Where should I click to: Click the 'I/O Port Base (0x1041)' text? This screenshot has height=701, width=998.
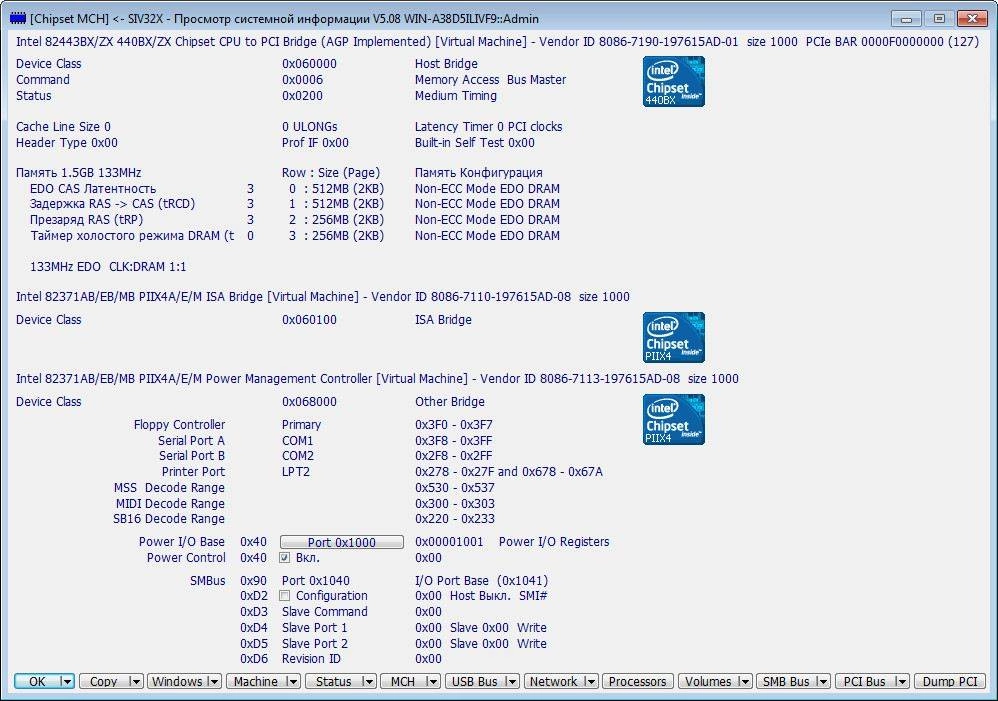[x=481, y=581]
